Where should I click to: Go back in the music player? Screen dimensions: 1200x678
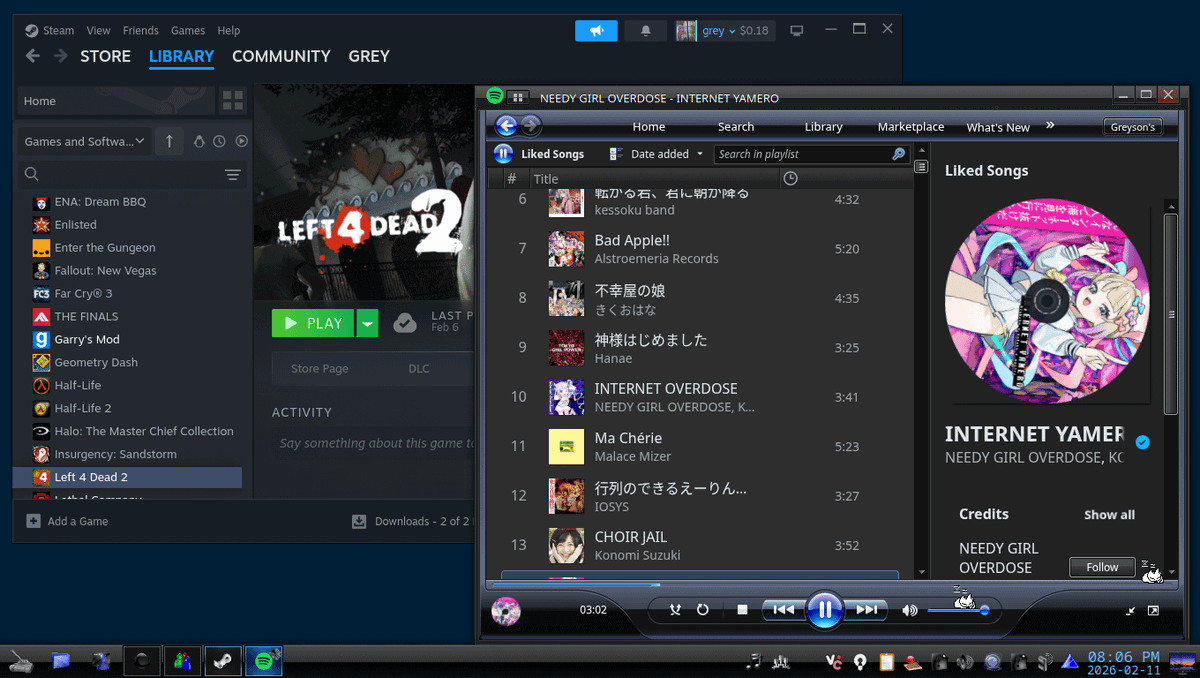[x=506, y=125]
